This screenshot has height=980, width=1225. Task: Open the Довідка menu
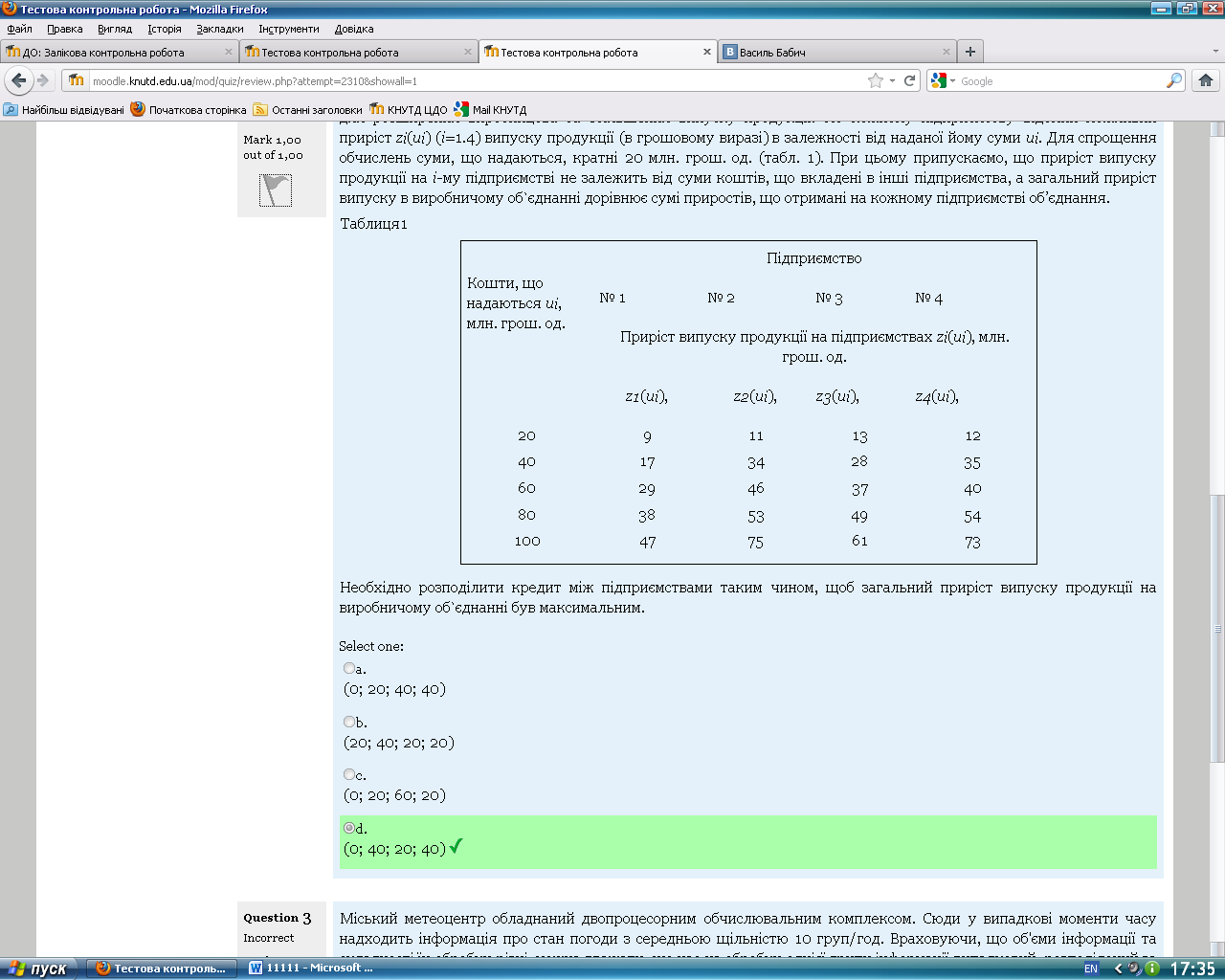tap(354, 29)
